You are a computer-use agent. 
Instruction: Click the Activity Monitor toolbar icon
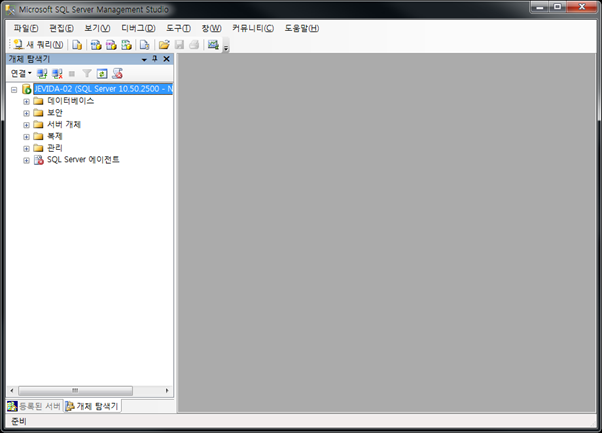213,45
